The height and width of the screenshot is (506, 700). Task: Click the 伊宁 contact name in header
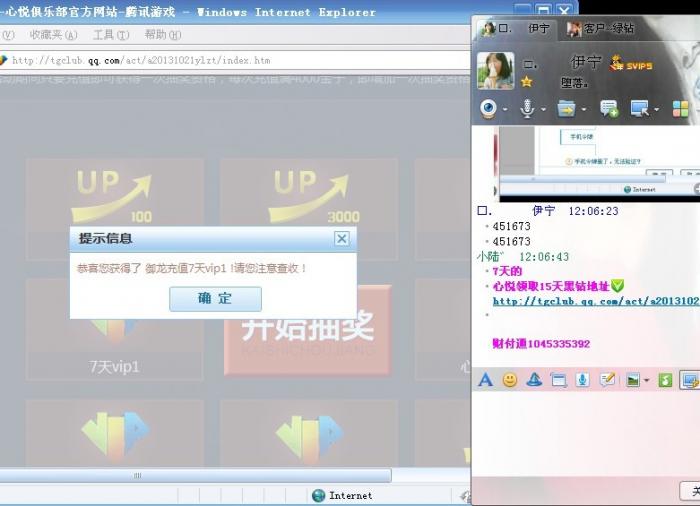click(x=586, y=62)
